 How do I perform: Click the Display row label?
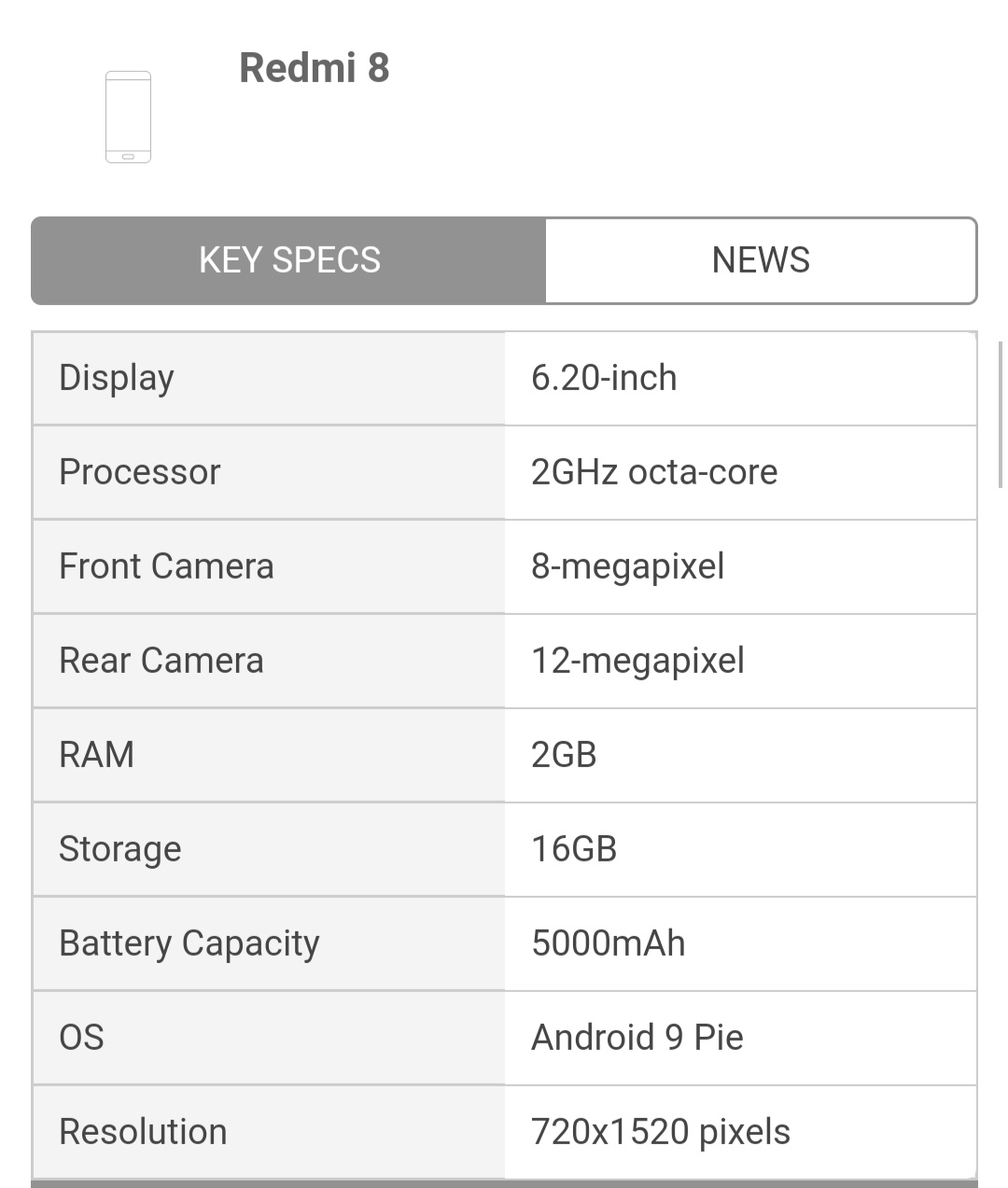coord(117,378)
